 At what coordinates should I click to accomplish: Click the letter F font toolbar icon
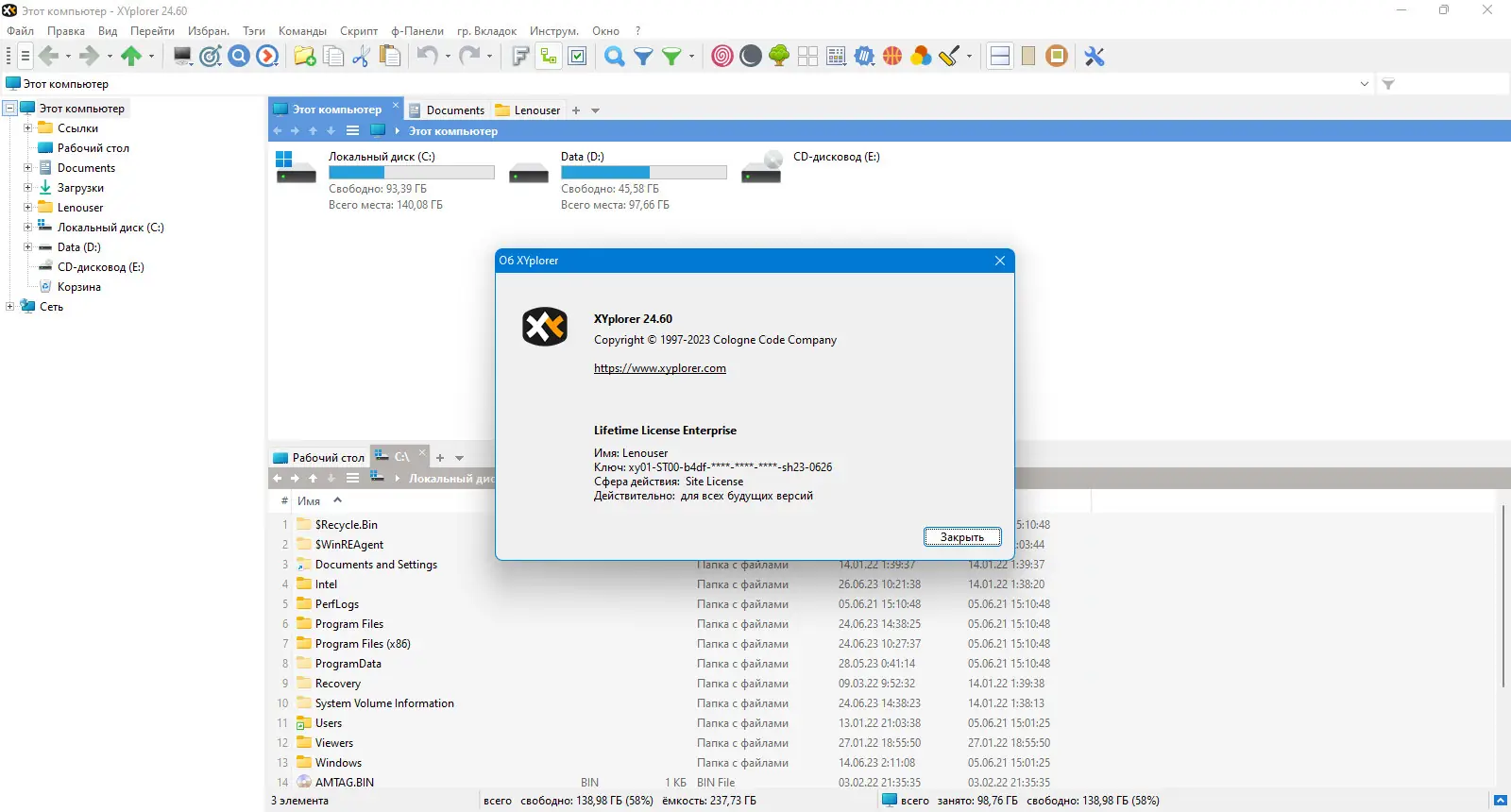click(x=520, y=57)
